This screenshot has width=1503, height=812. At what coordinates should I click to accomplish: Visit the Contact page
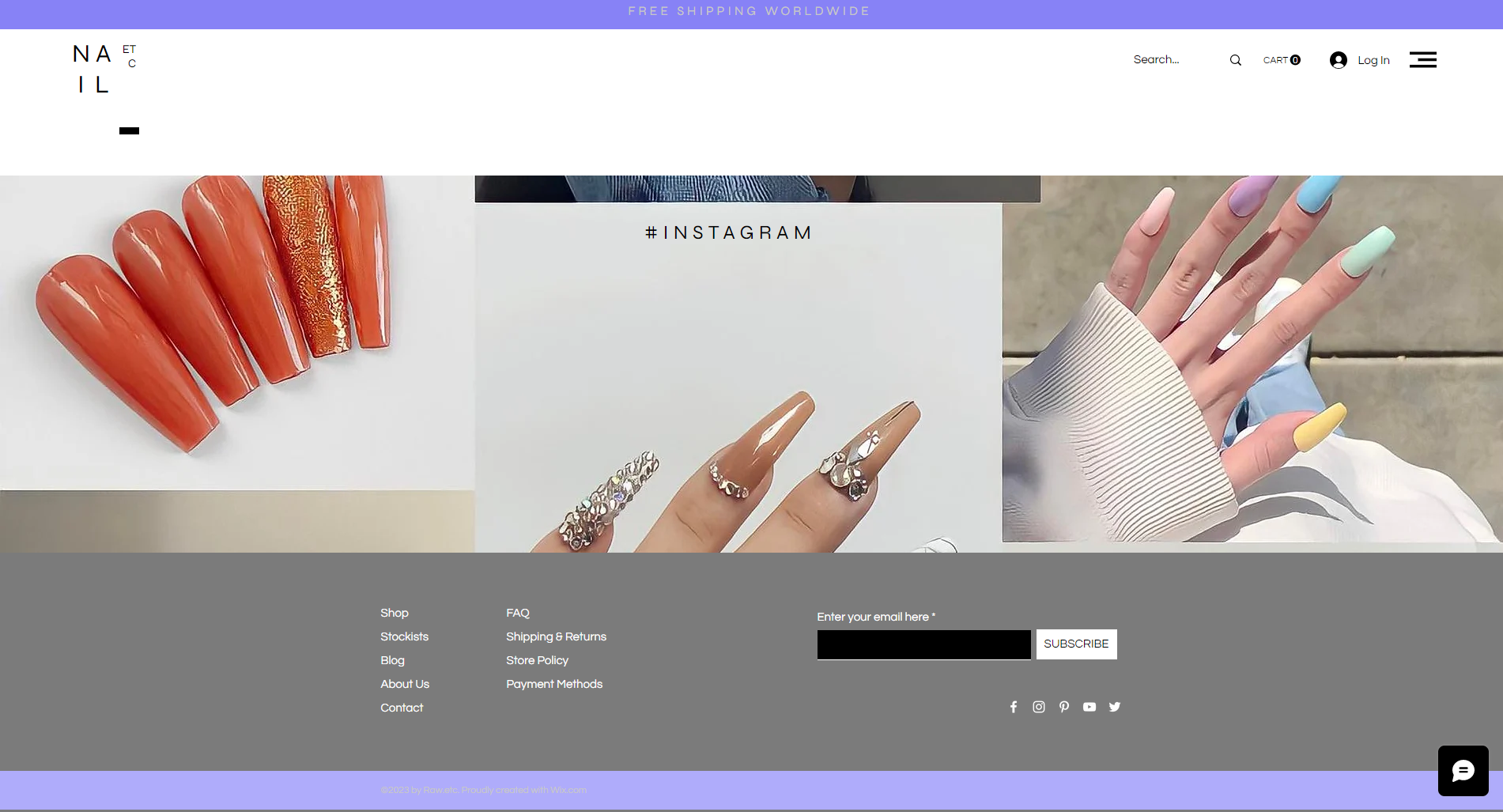402,708
